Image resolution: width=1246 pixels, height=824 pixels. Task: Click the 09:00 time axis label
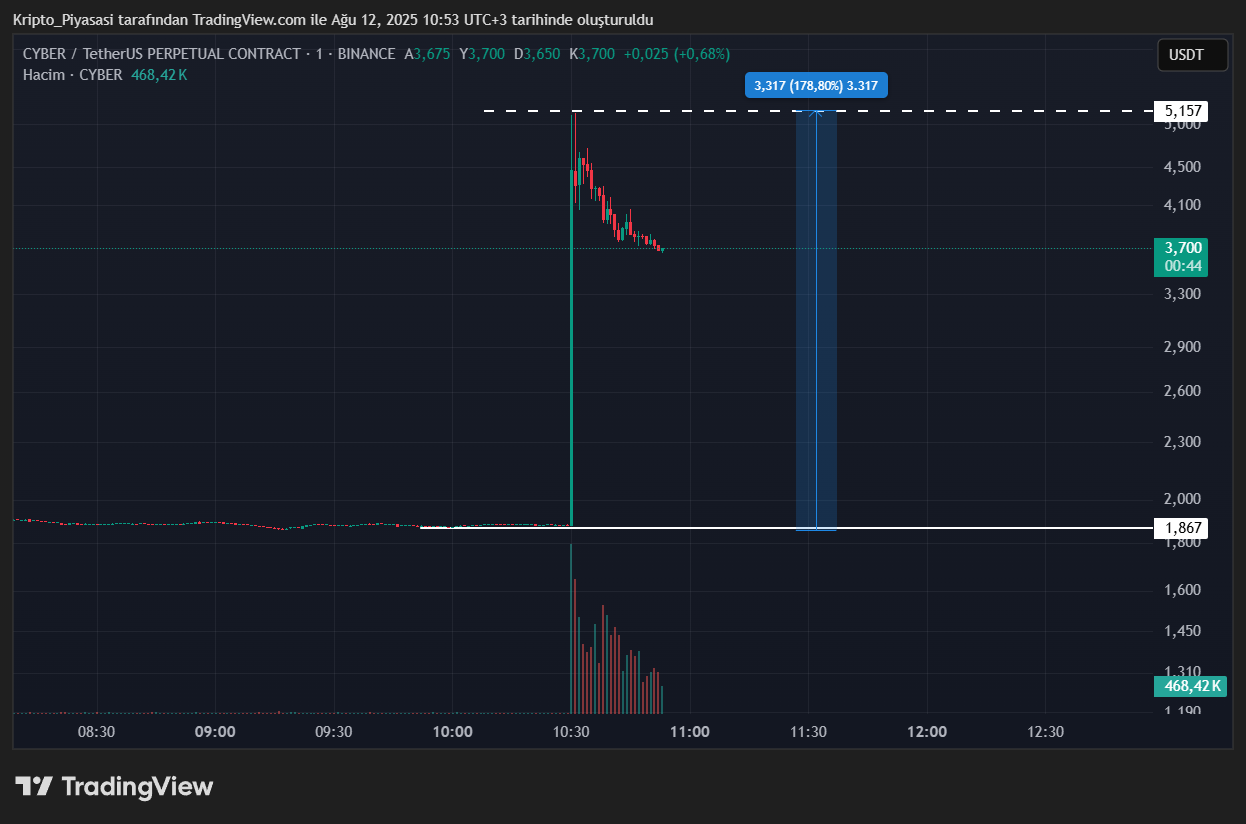click(215, 732)
